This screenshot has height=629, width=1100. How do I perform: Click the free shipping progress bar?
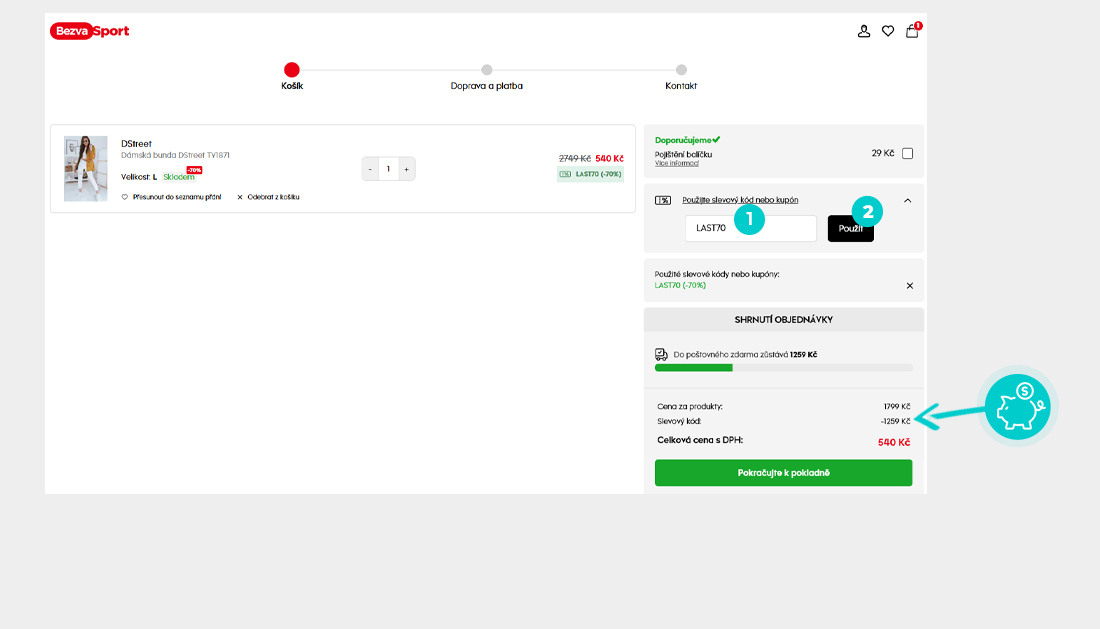tap(783, 368)
